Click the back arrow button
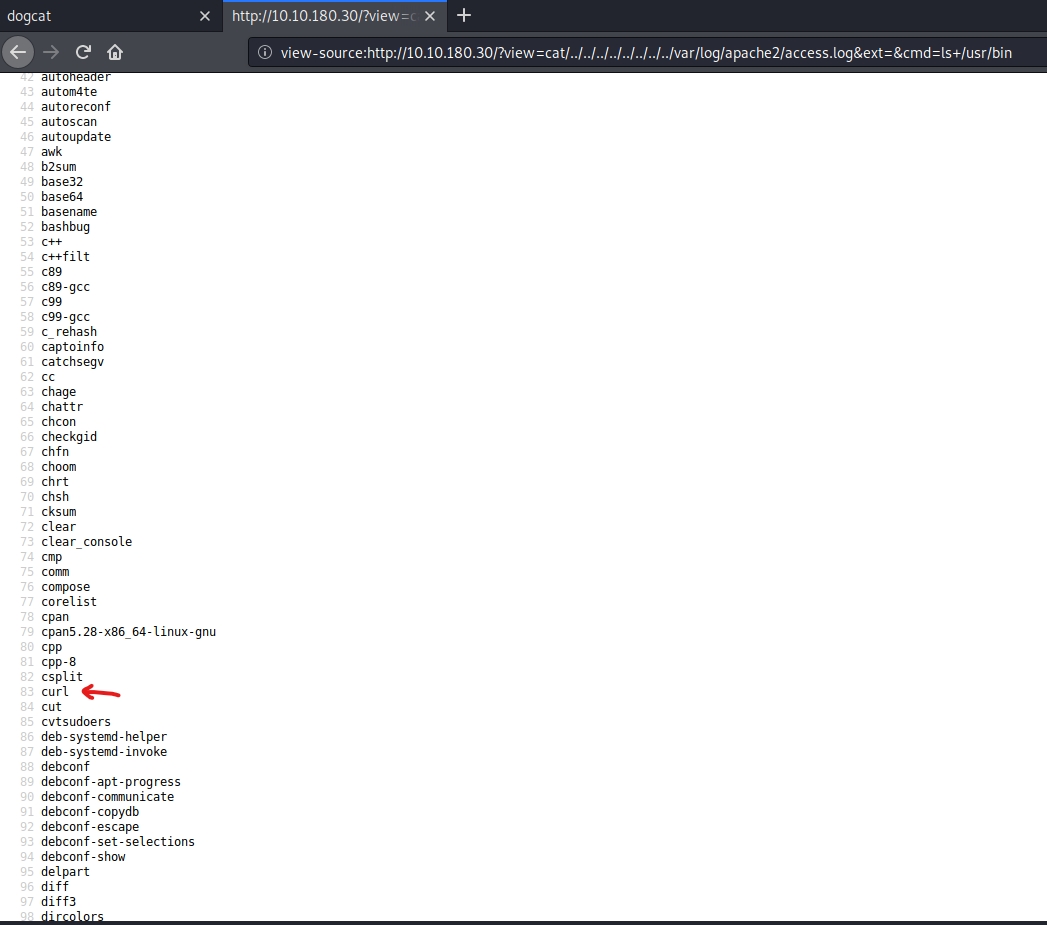The height and width of the screenshot is (925, 1047). pyautogui.click(x=19, y=52)
